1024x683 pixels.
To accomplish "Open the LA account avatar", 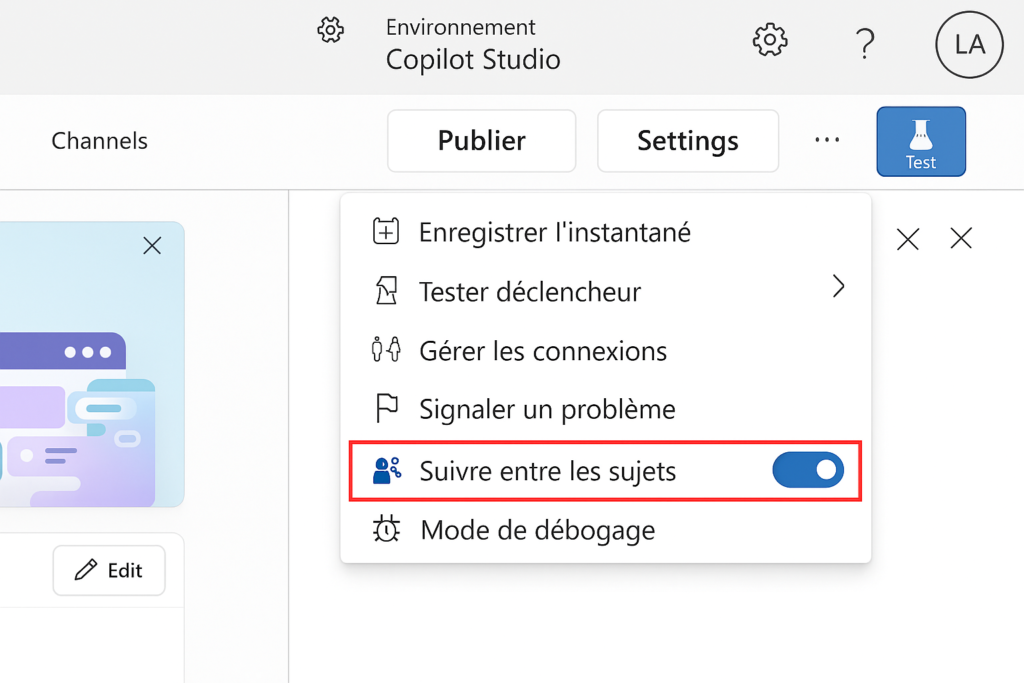I will (969, 44).
